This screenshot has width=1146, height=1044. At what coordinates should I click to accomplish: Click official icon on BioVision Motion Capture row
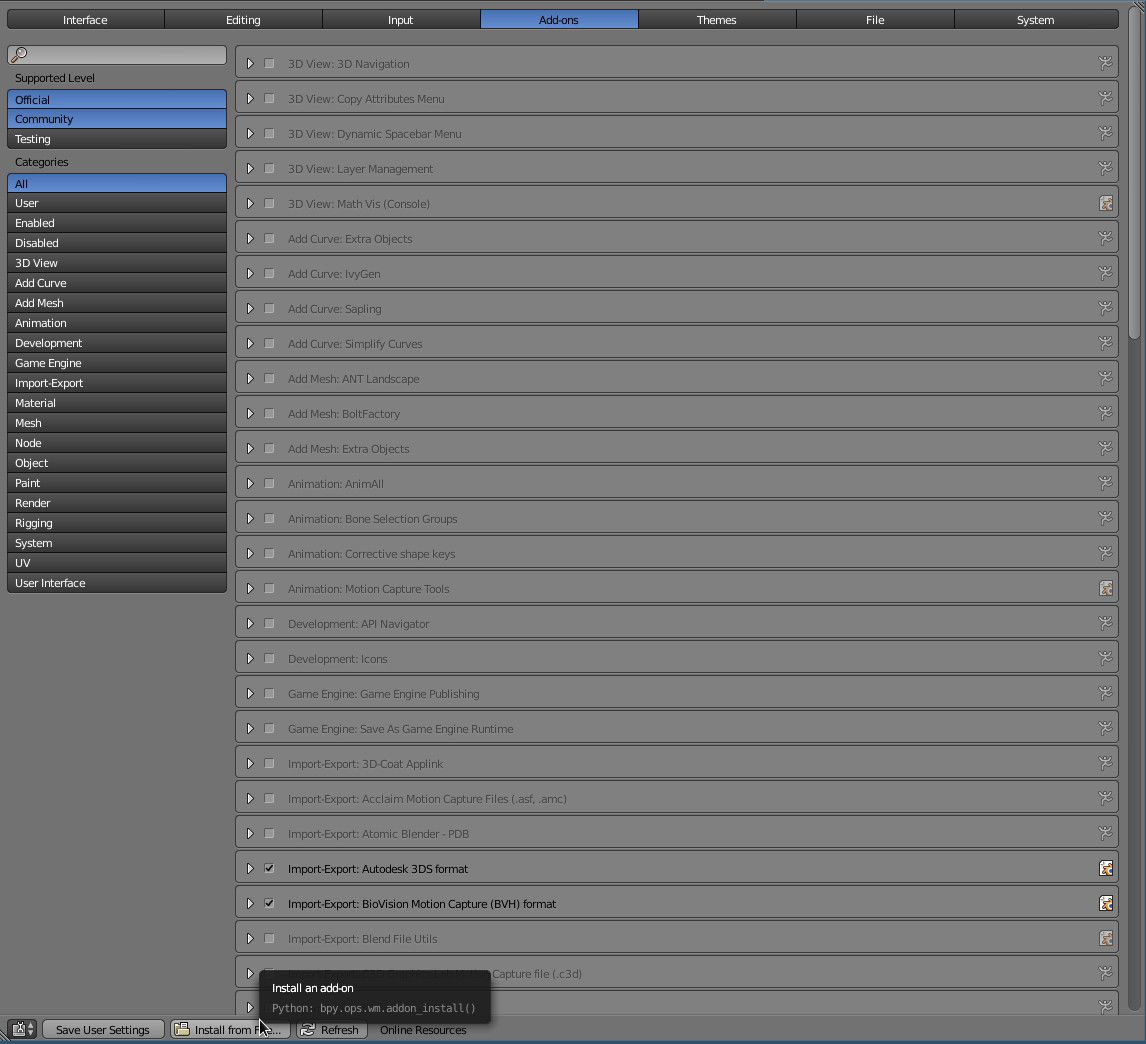(1105, 904)
